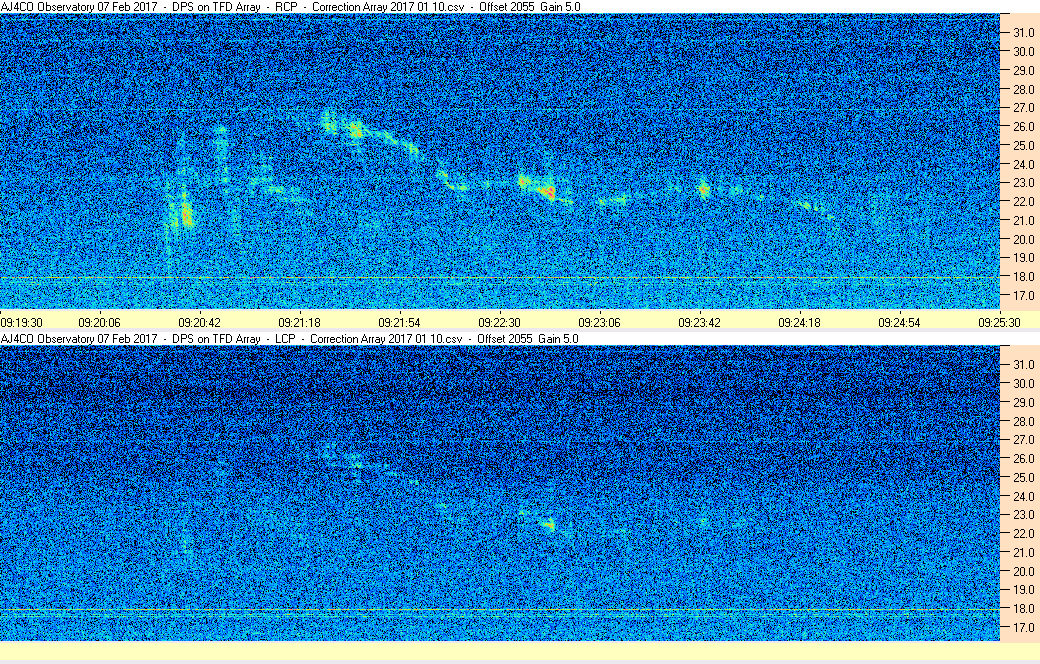The width and height of the screenshot is (1040, 664).
Task: Select 27.0 on the RCP frequency scale
Action: click(1023, 108)
